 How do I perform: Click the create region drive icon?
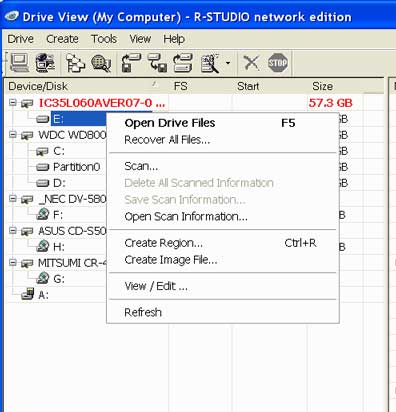click(x=183, y=63)
